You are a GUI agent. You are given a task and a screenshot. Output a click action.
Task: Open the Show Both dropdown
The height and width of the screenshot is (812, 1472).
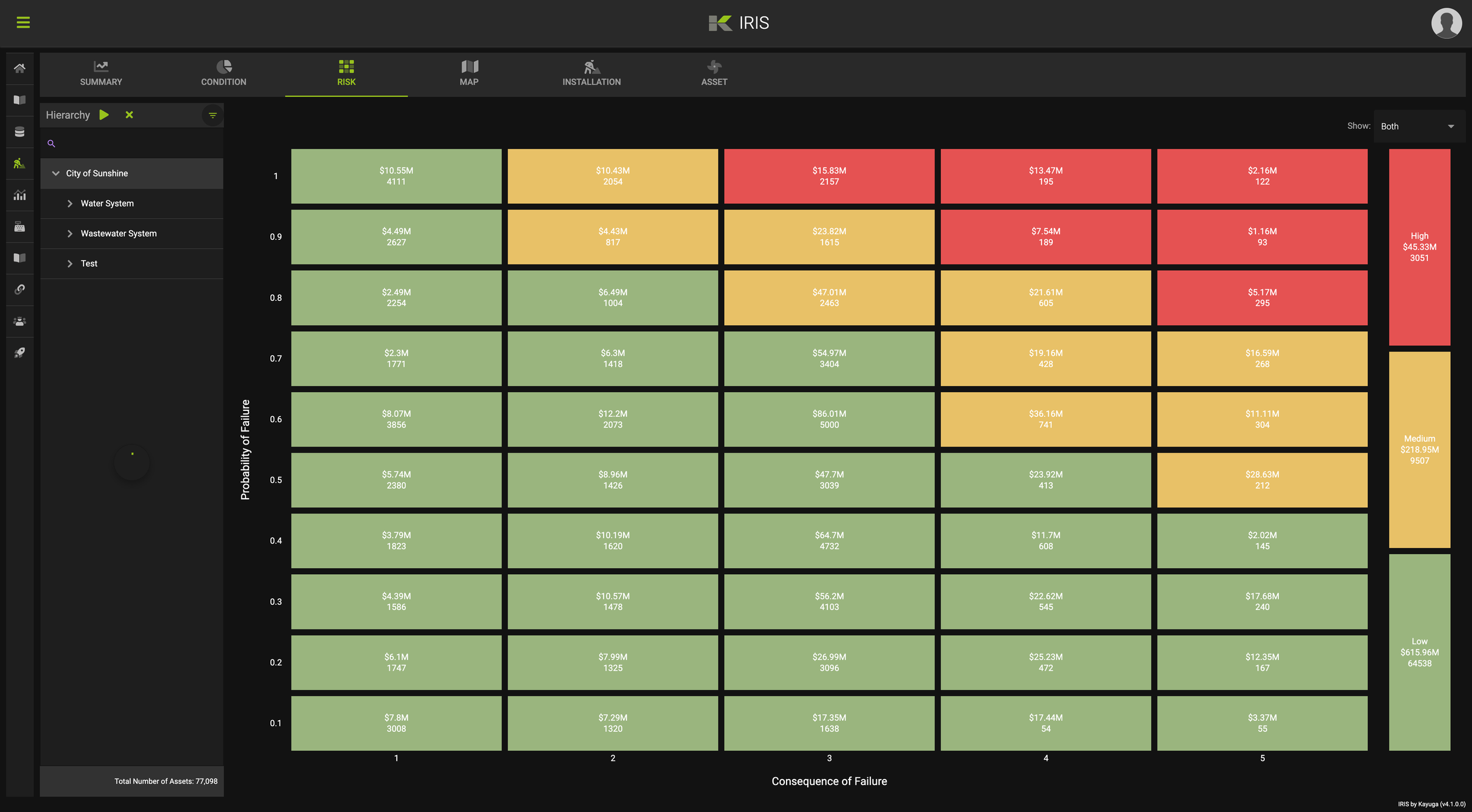point(1418,126)
